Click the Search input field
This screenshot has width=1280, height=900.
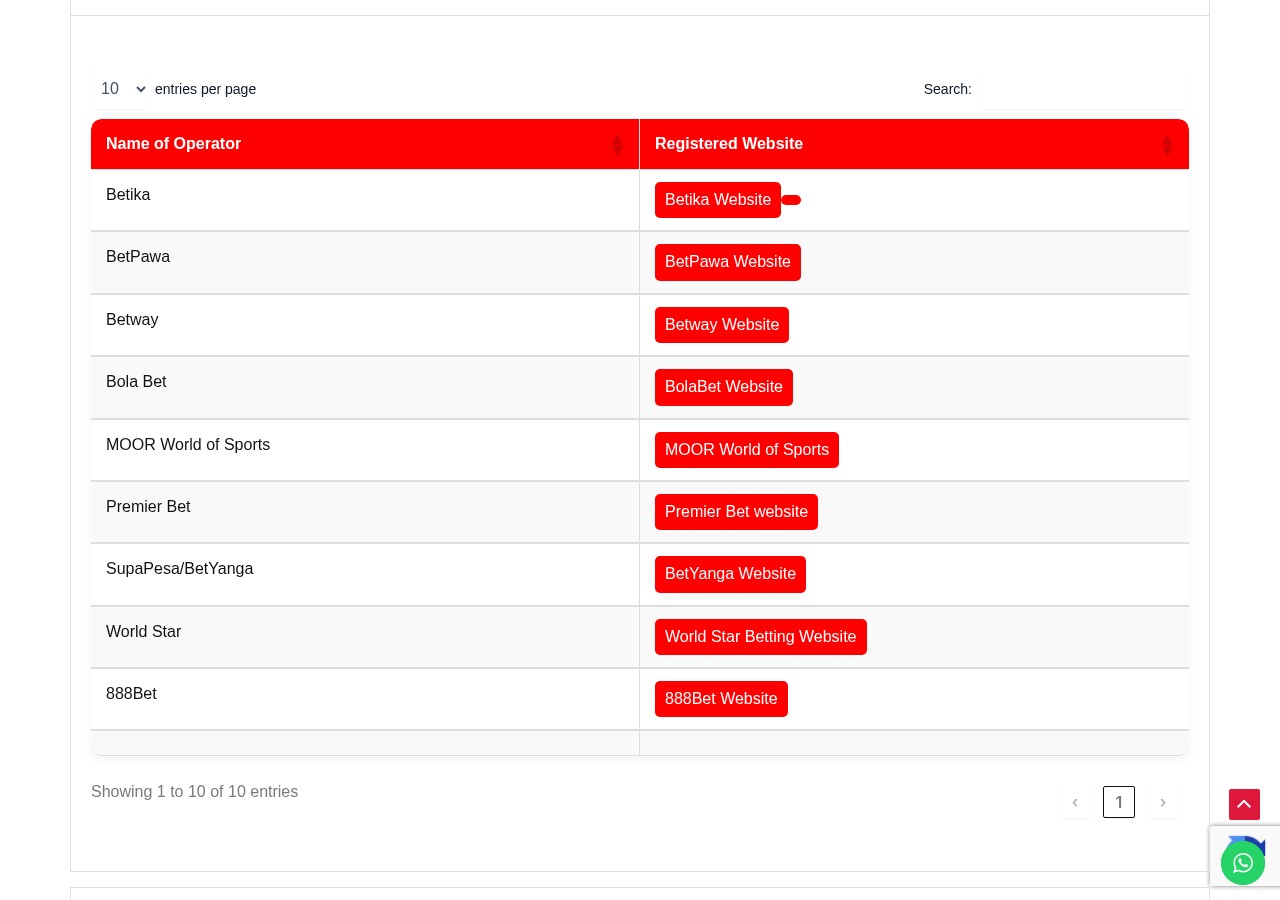(1083, 89)
